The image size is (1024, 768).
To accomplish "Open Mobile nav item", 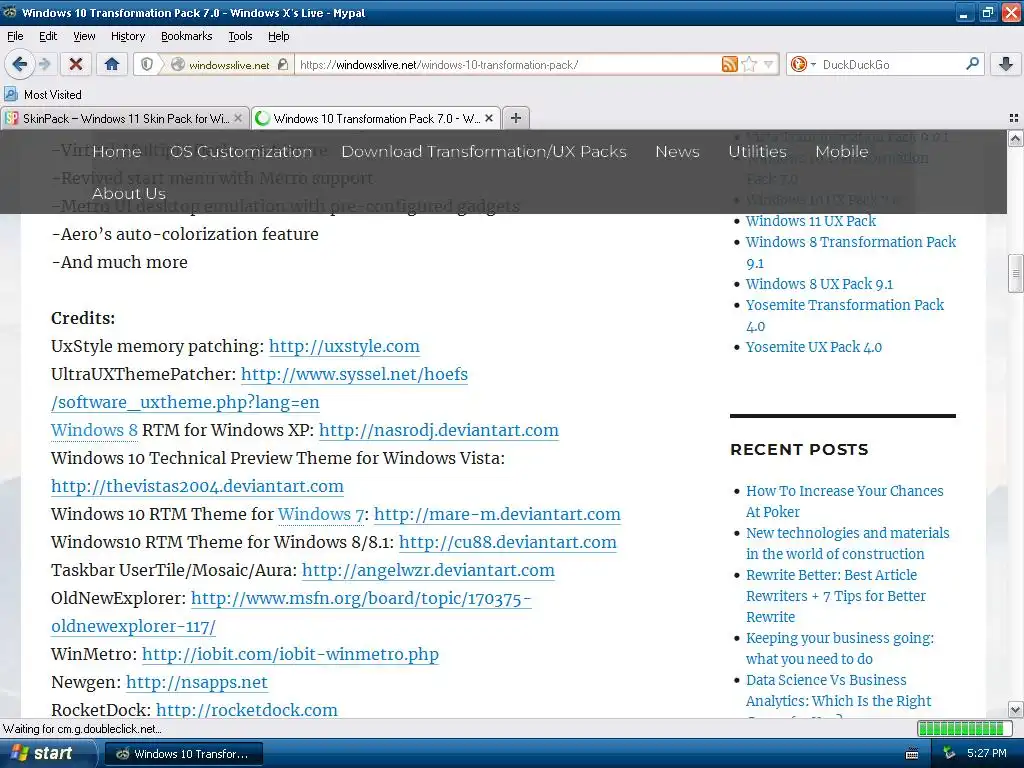I will (x=842, y=152).
